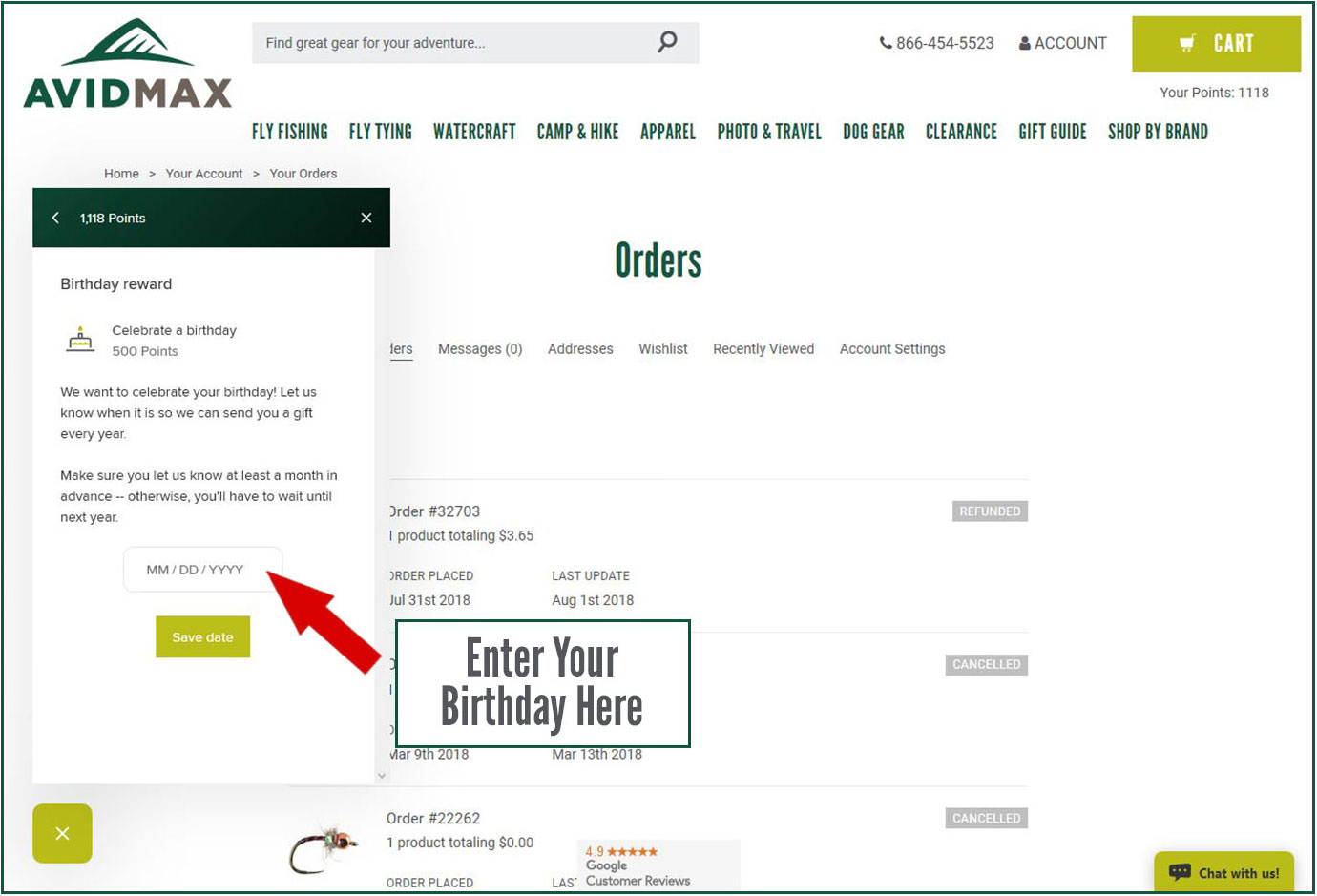This screenshot has height=896, width=1317.
Task: Click the search magnifier icon
Action: click(x=667, y=42)
